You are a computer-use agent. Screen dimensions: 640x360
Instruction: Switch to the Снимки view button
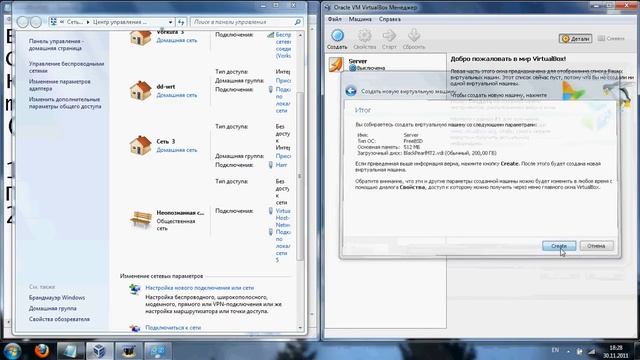611,38
